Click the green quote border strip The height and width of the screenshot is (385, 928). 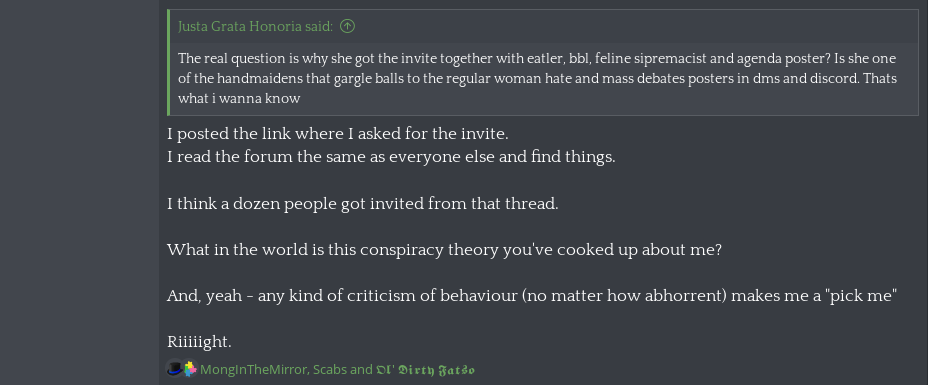(x=169, y=62)
